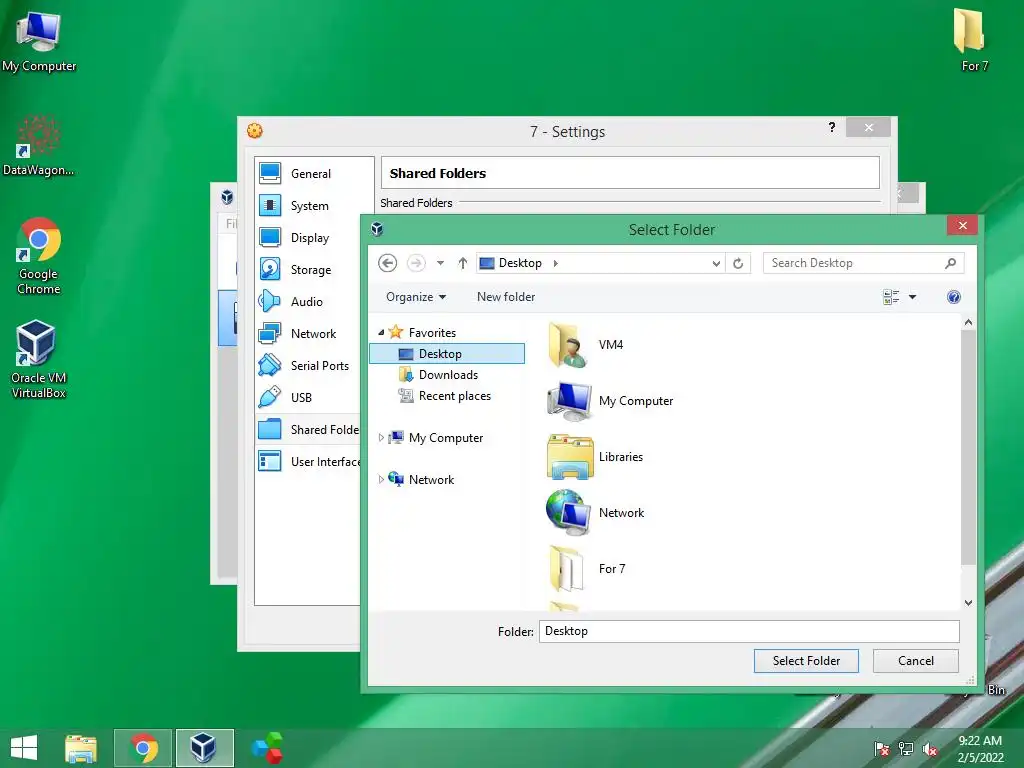Collapse the Favorites tree group
Viewport: 1024px width, 768px height.
pyautogui.click(x=381, y=332)
